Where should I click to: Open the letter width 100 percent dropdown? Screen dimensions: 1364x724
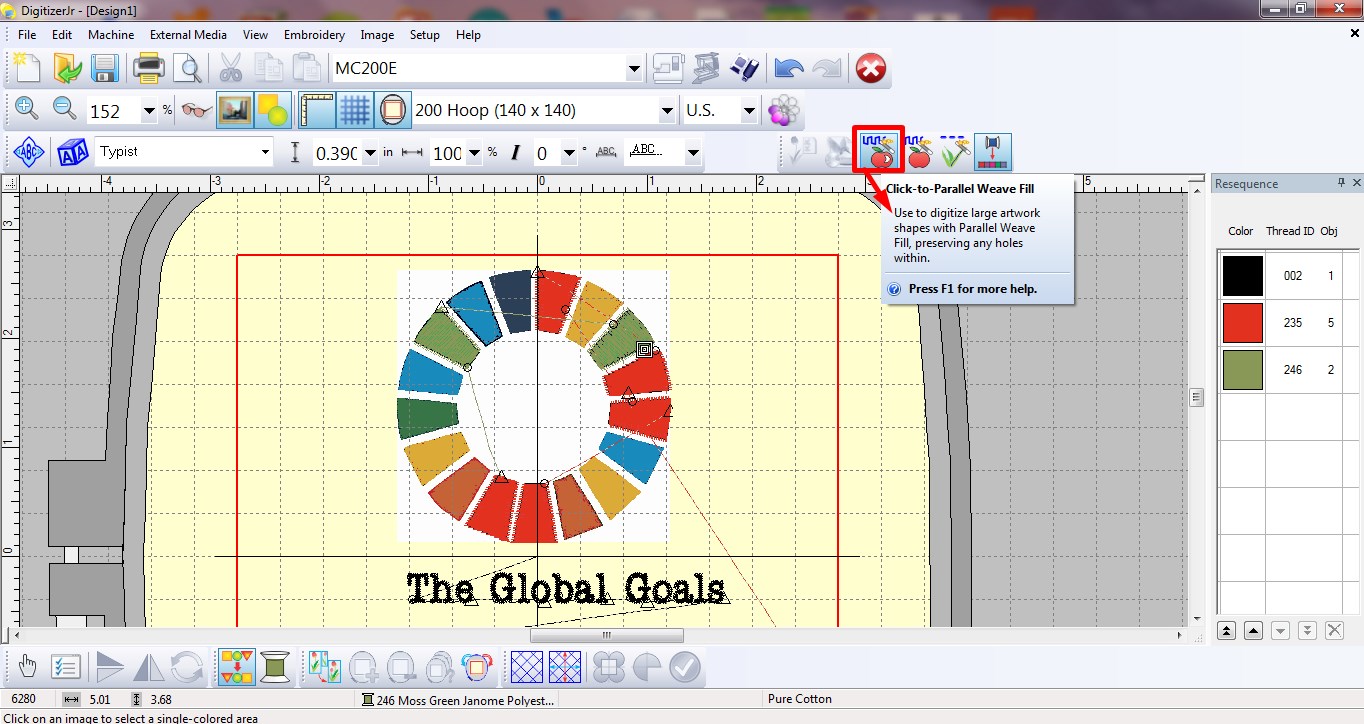pyautogui.click(x=475, y=153)
